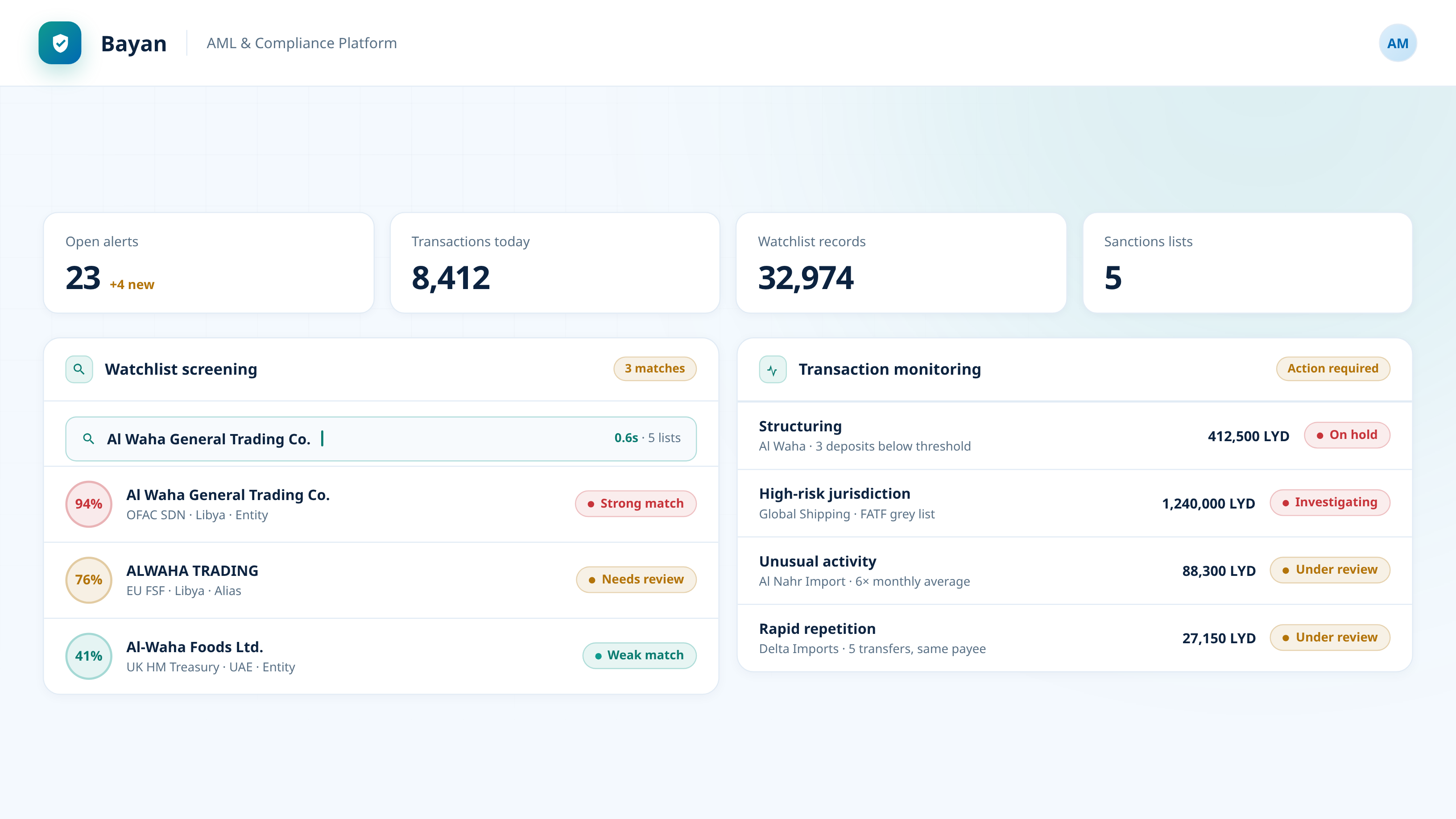
Task: Click the Investigating status badge
Action: tap(1329, 502)
